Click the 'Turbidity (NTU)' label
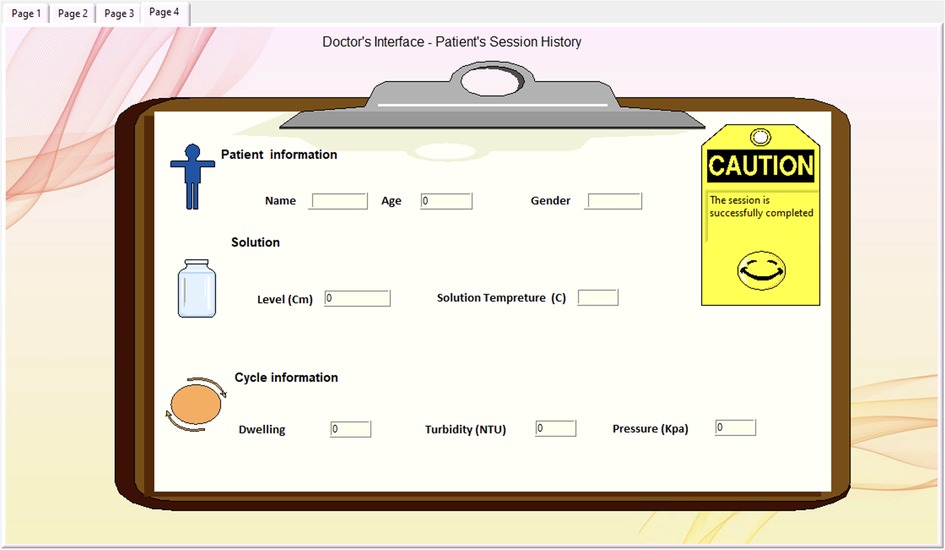This screenshot has height=550, width=945. (x=465, y=430)
